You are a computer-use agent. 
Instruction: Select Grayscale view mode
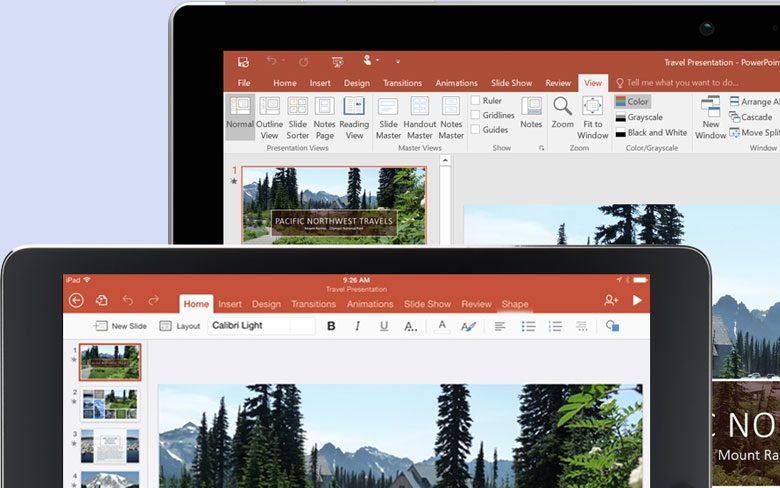click(639, 117)
